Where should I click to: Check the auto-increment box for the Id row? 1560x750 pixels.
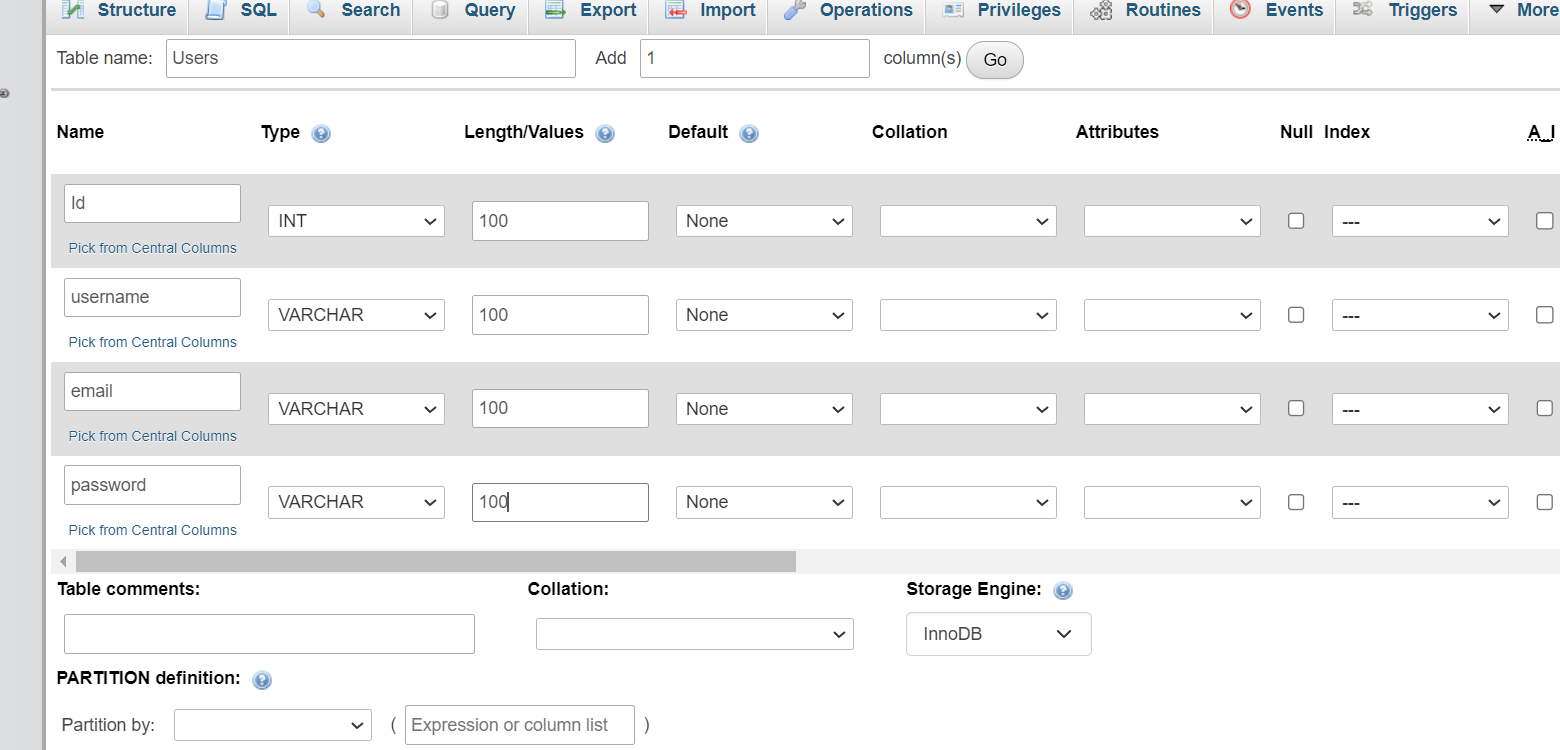[x=1544, y=221]
